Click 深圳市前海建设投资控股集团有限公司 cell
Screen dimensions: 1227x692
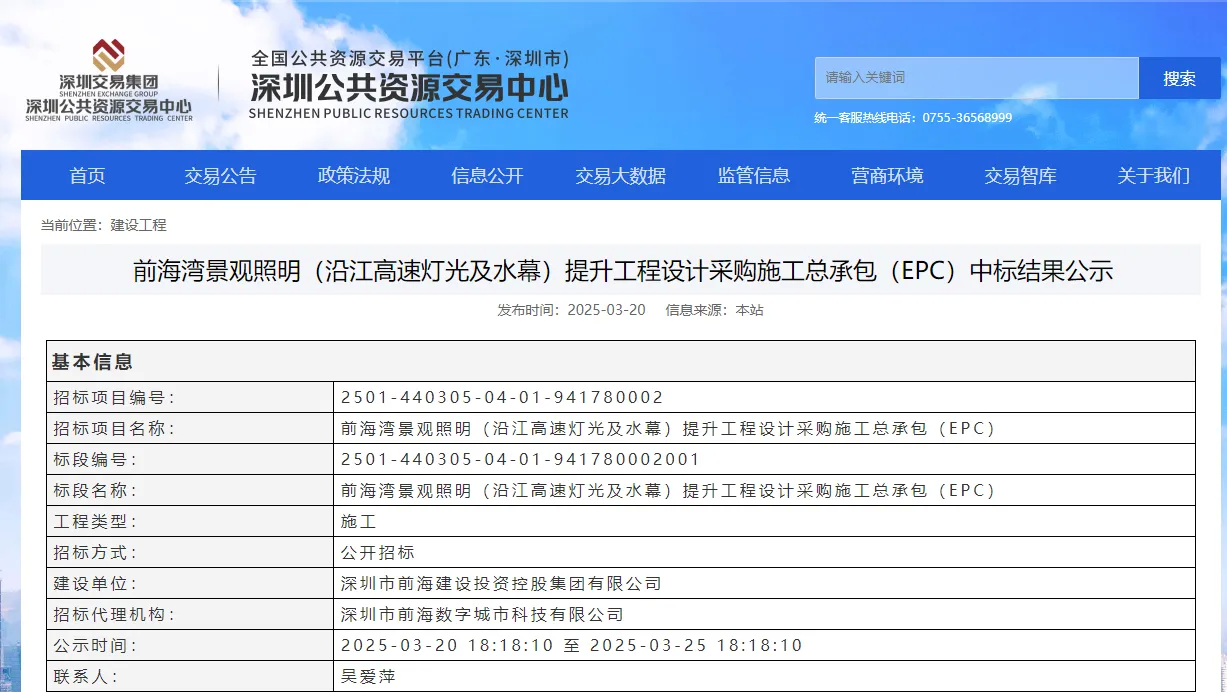pos(764,583)
